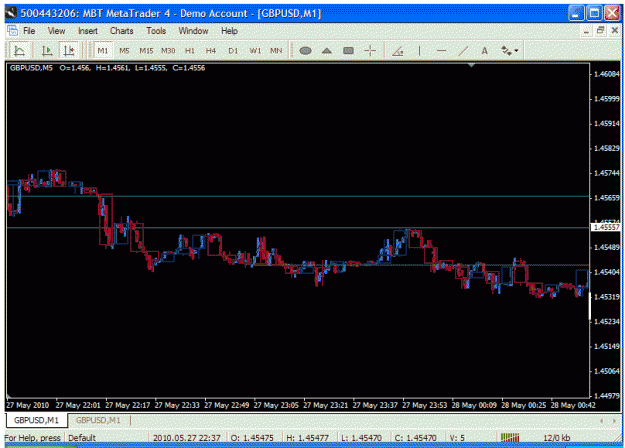Click the GBPUSD,M5 chart header label

pos(31,68)
